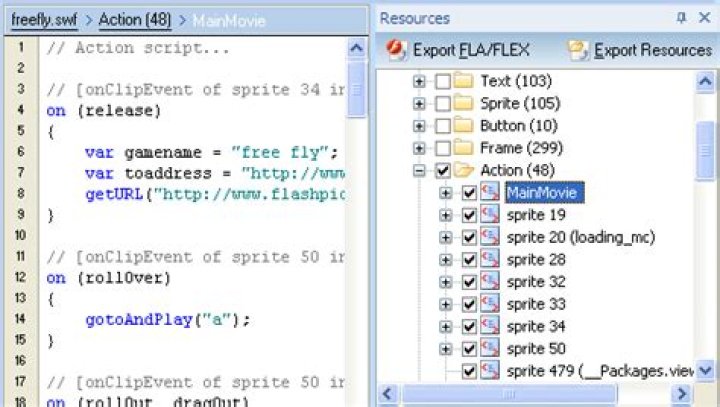
Task: Expand the sprite 33 tree node
Action: tap(445, 304)
